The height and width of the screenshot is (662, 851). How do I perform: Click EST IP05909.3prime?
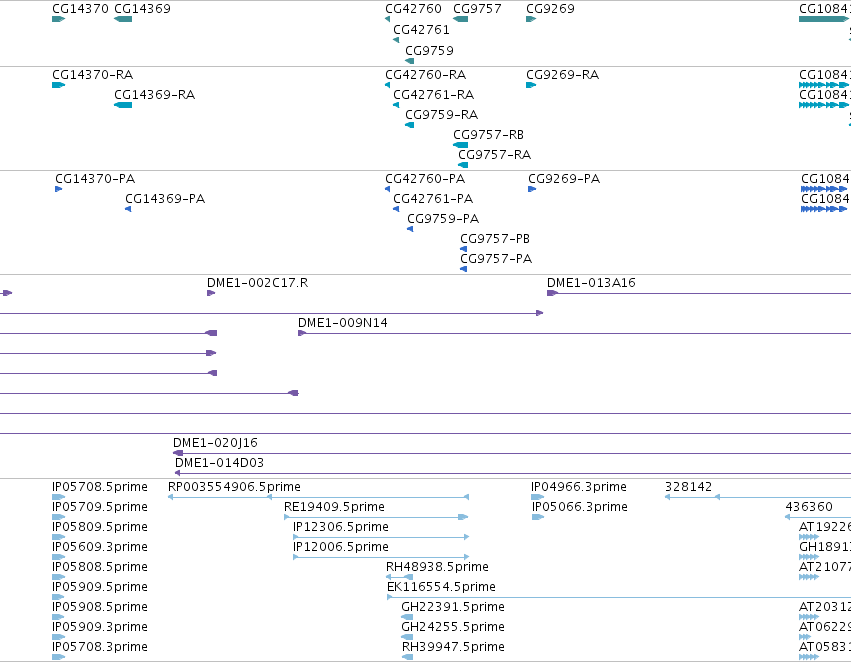pyautogui.click(x=59, y=638)
